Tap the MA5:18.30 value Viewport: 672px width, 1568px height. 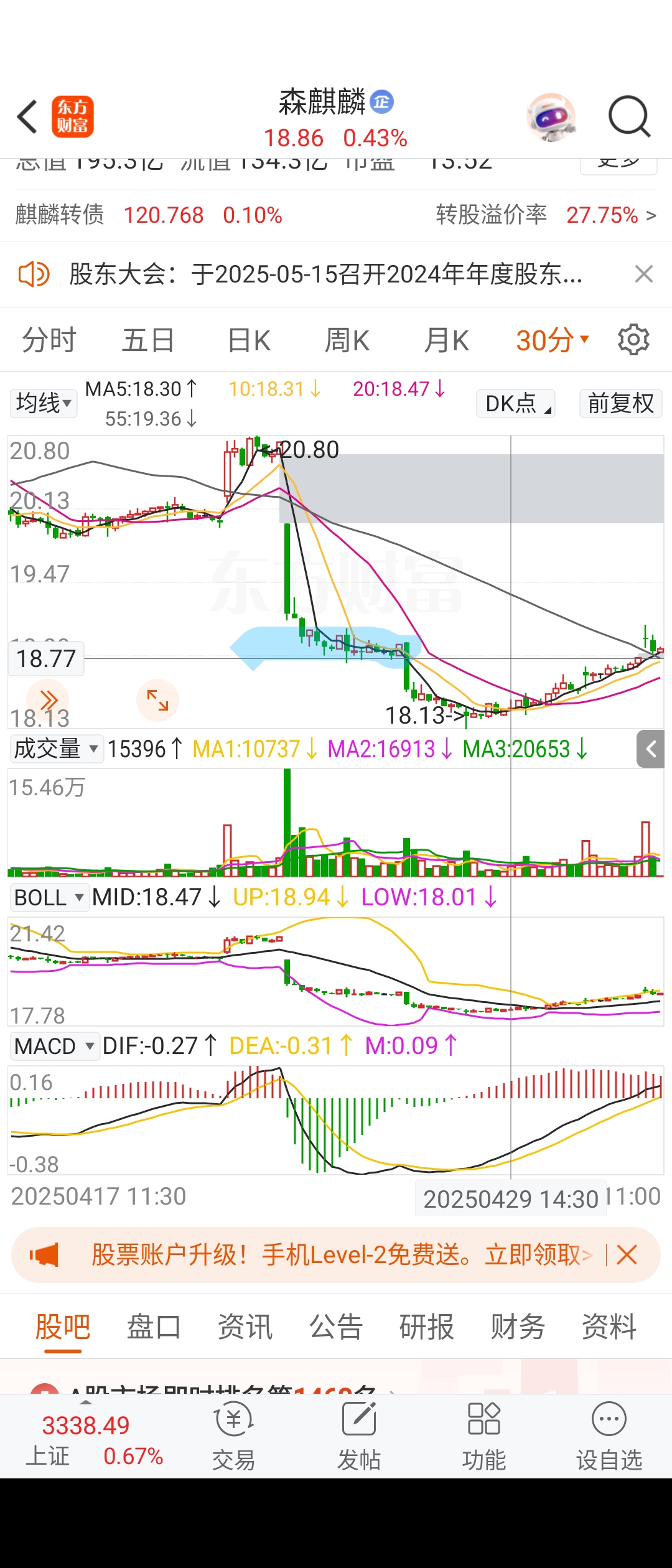tap(141, 389)
